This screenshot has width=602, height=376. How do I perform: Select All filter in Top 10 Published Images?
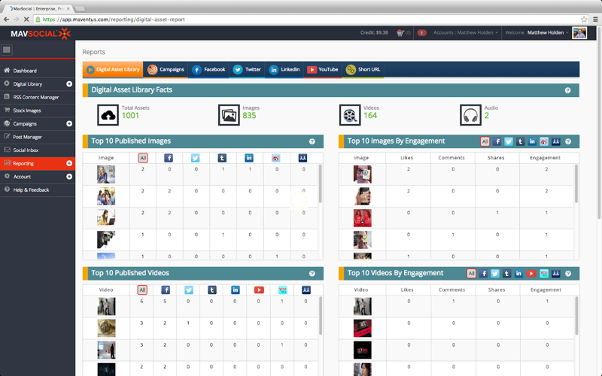click(143, 158)
